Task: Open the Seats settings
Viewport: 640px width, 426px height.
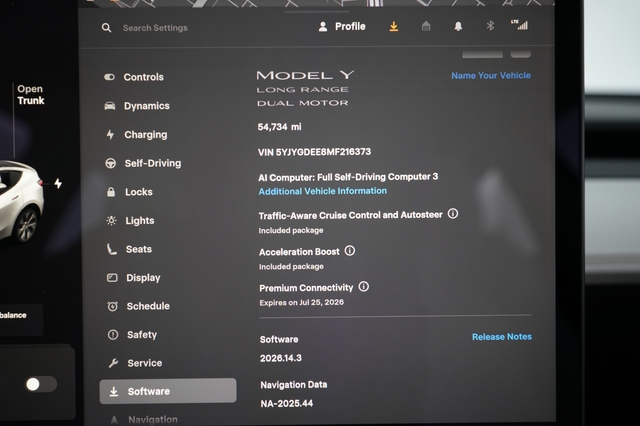Action: click(129, 249)
